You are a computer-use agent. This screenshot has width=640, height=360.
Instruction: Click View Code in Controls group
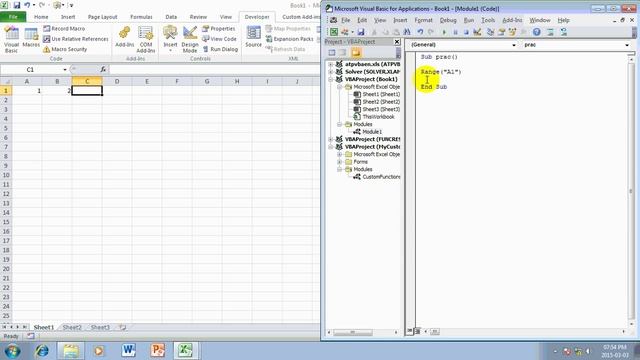(x=220, y=39)
